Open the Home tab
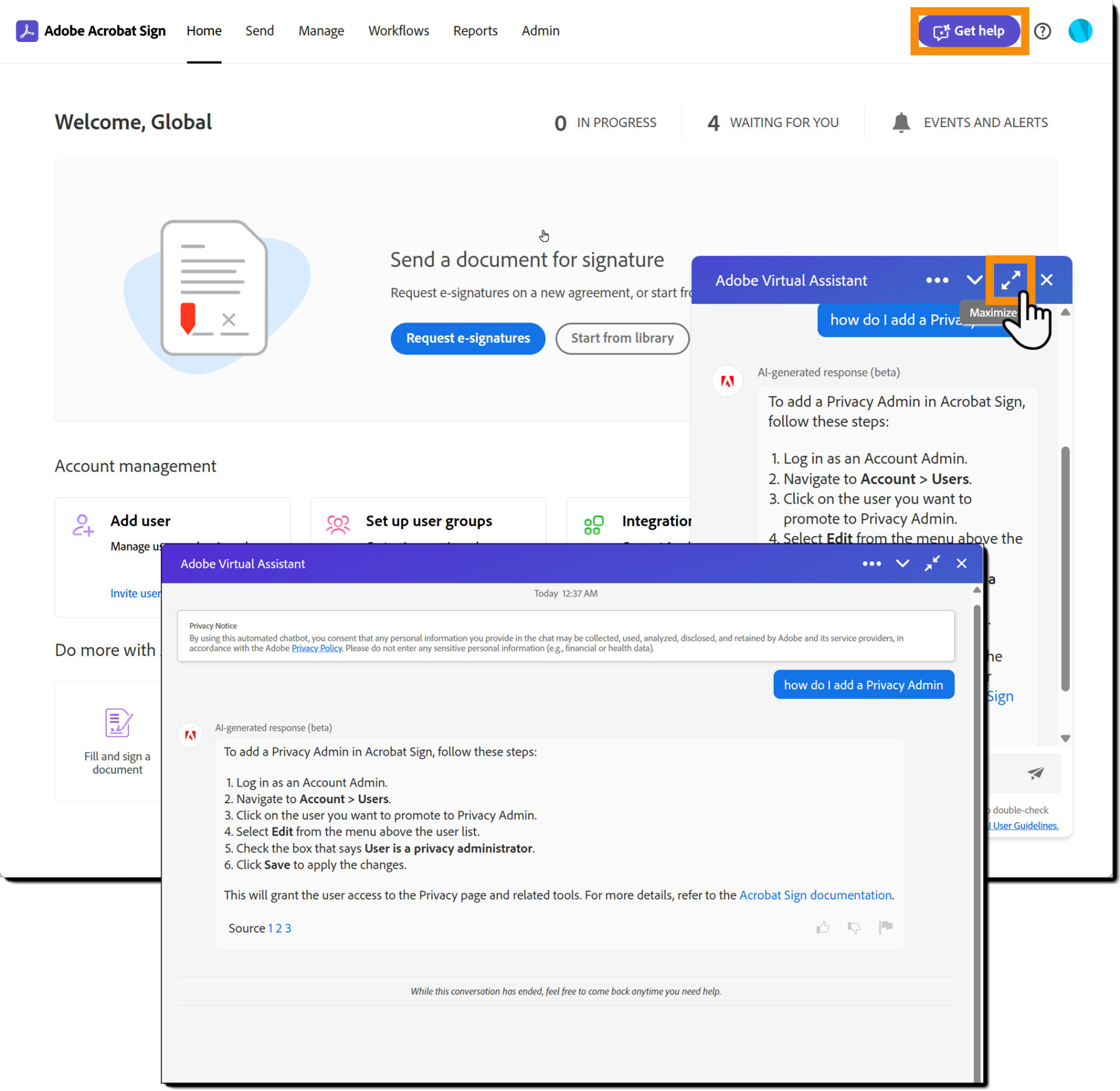Image resolution: width=1120 pixels, height=1091 pixels. point(204,31)
